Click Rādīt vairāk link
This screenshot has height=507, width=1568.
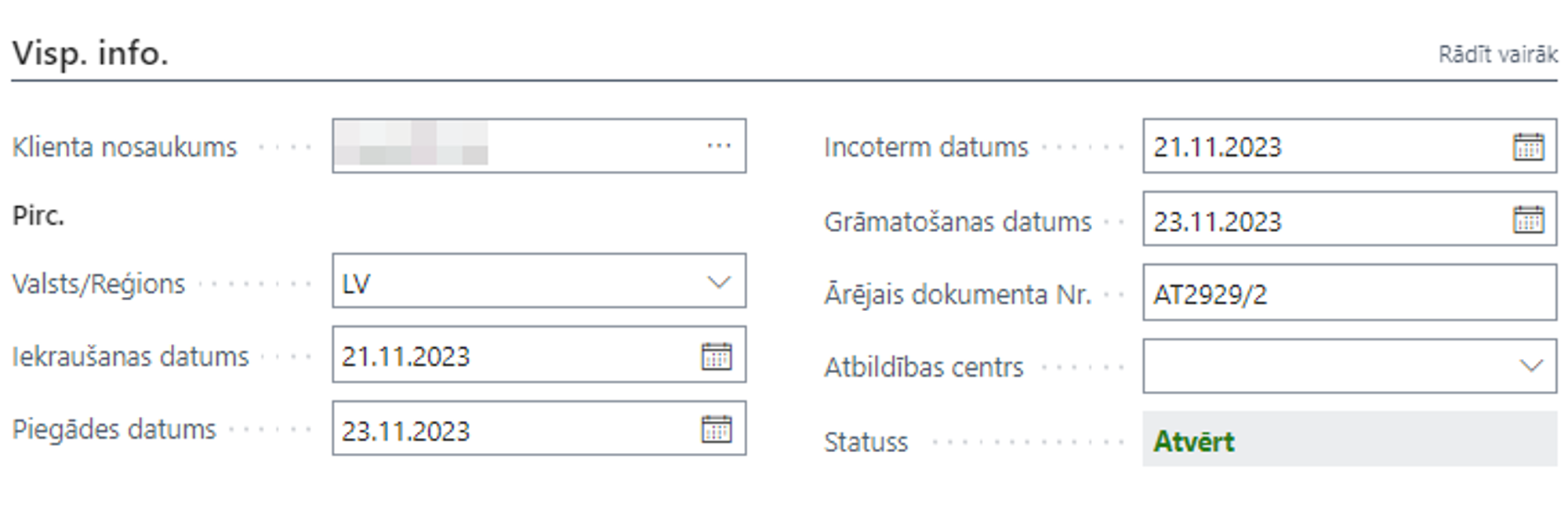click(x=1497, y=55)
